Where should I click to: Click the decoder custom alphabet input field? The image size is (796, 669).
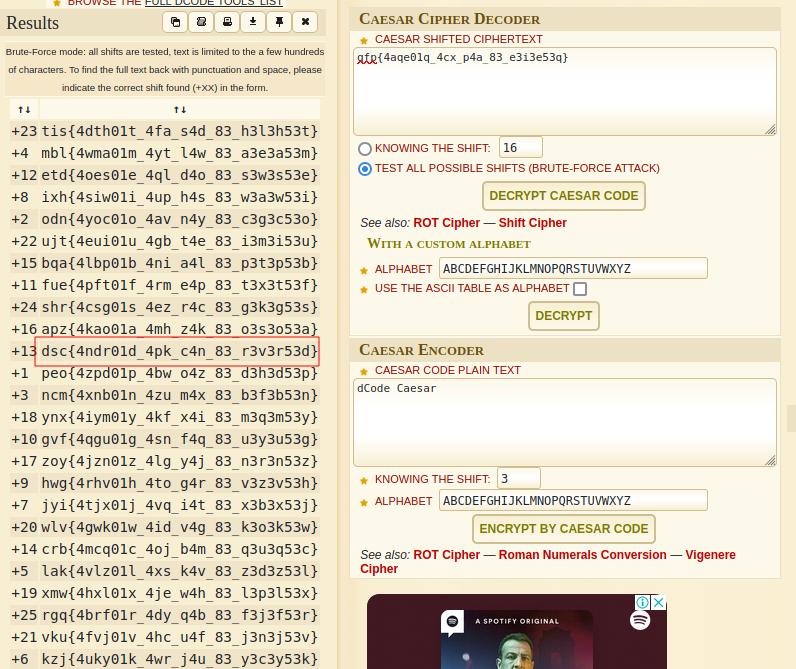573,268
